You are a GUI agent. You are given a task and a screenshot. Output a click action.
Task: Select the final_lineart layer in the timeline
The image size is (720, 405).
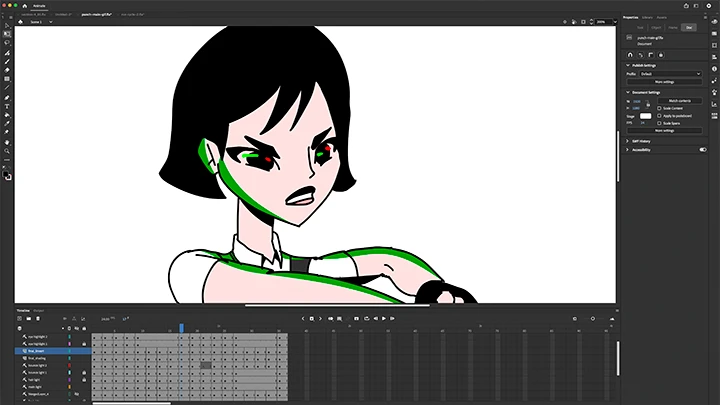click(35, 352)
